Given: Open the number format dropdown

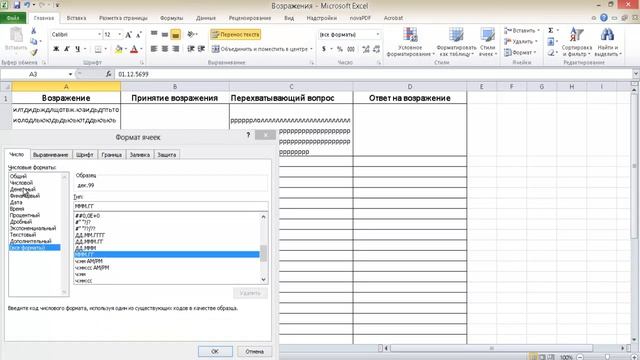Looking at the screenshot, I should [x=378, y=35].
